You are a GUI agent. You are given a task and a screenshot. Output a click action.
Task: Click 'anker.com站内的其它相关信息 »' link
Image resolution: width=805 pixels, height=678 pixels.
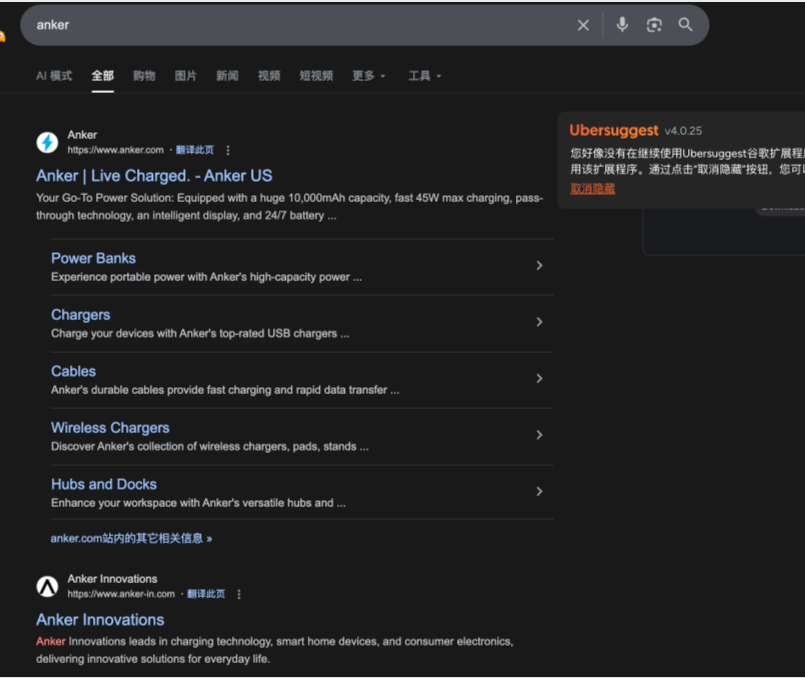point(131,538)
